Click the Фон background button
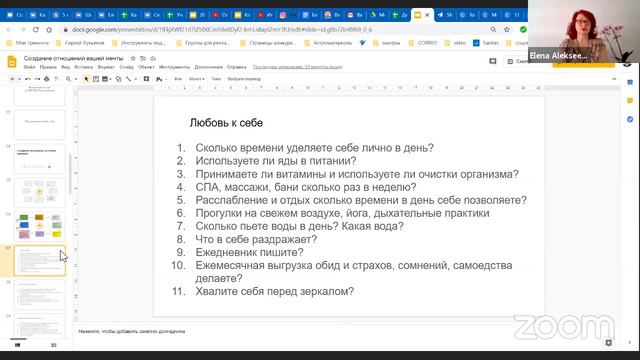 (178, 79)
